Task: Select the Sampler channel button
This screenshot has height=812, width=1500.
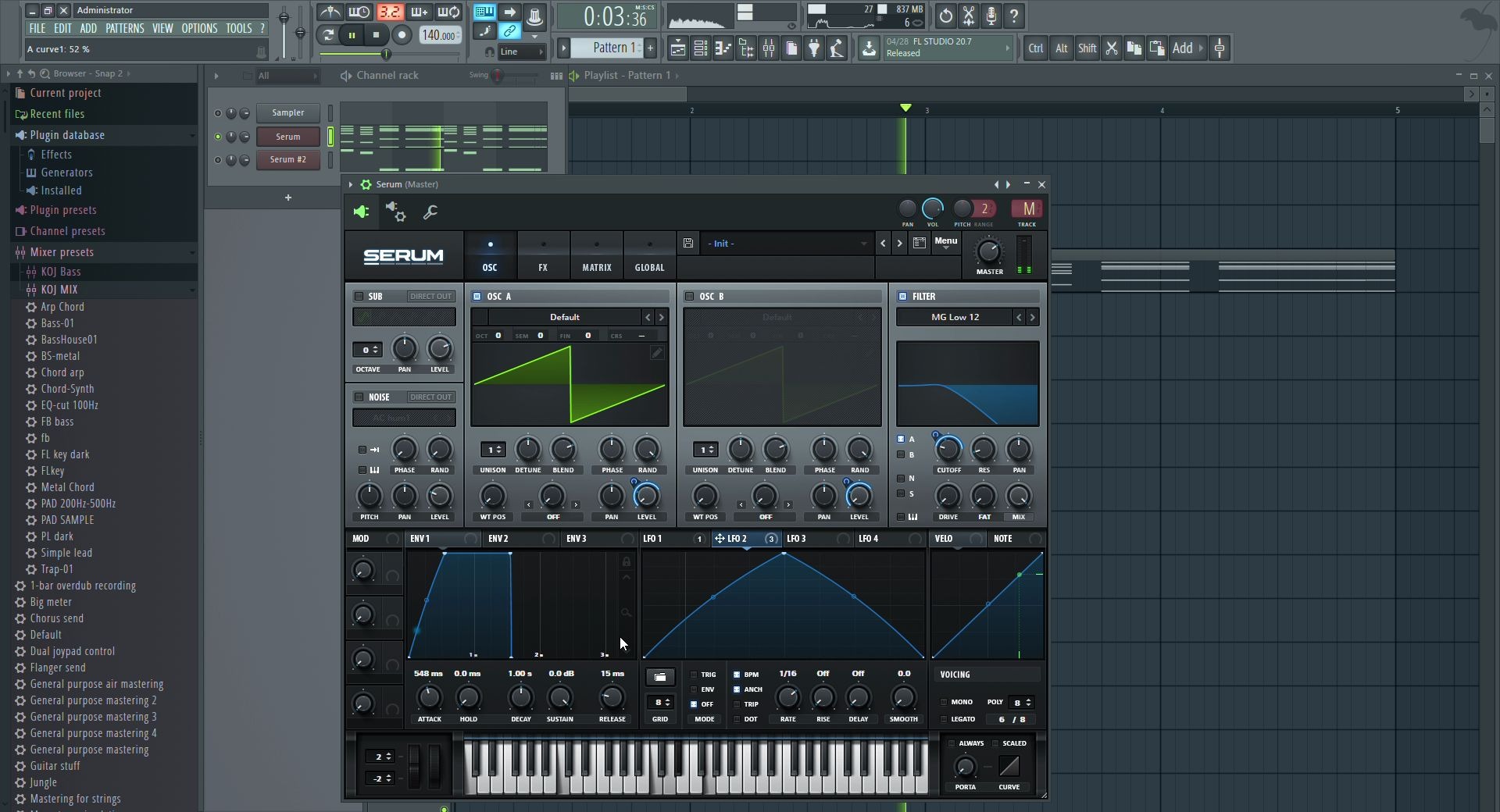Action: [288, 113]
